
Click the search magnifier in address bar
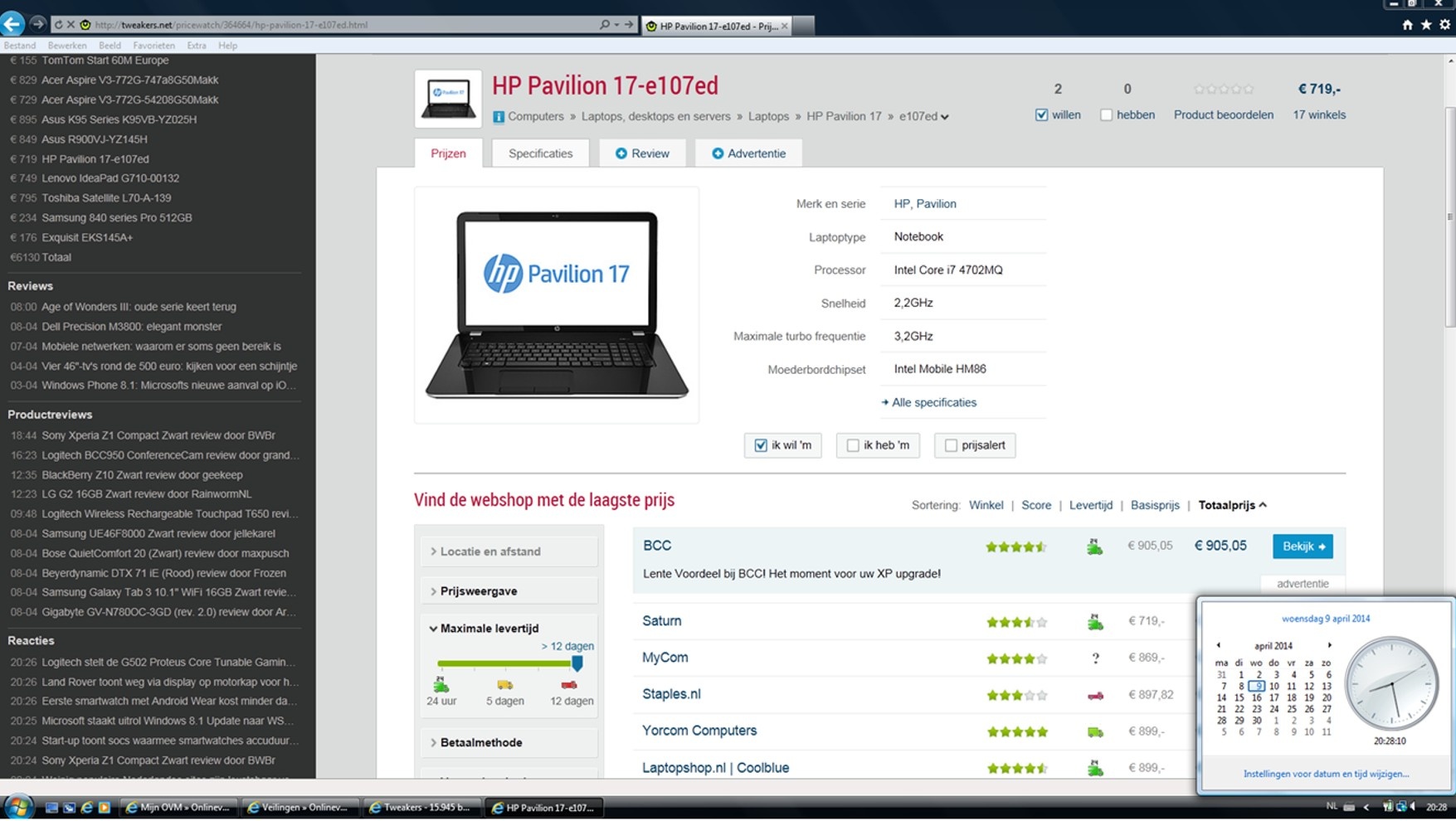click(x=605, y=25)
